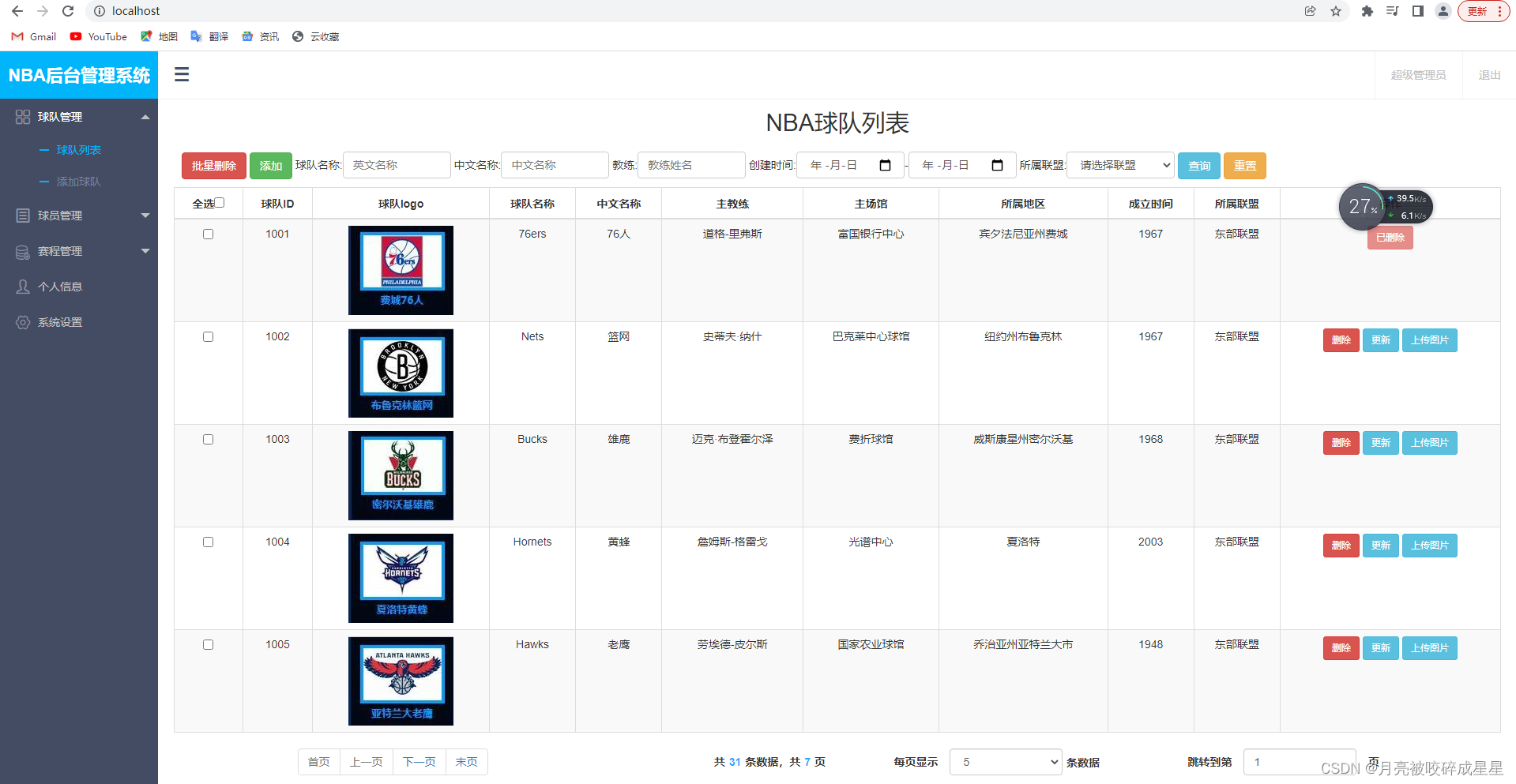Click the Brooklyn Nets logo image
Viewport: 1516px width, 784px height.
pyautogui.click(x=401, y=373)
